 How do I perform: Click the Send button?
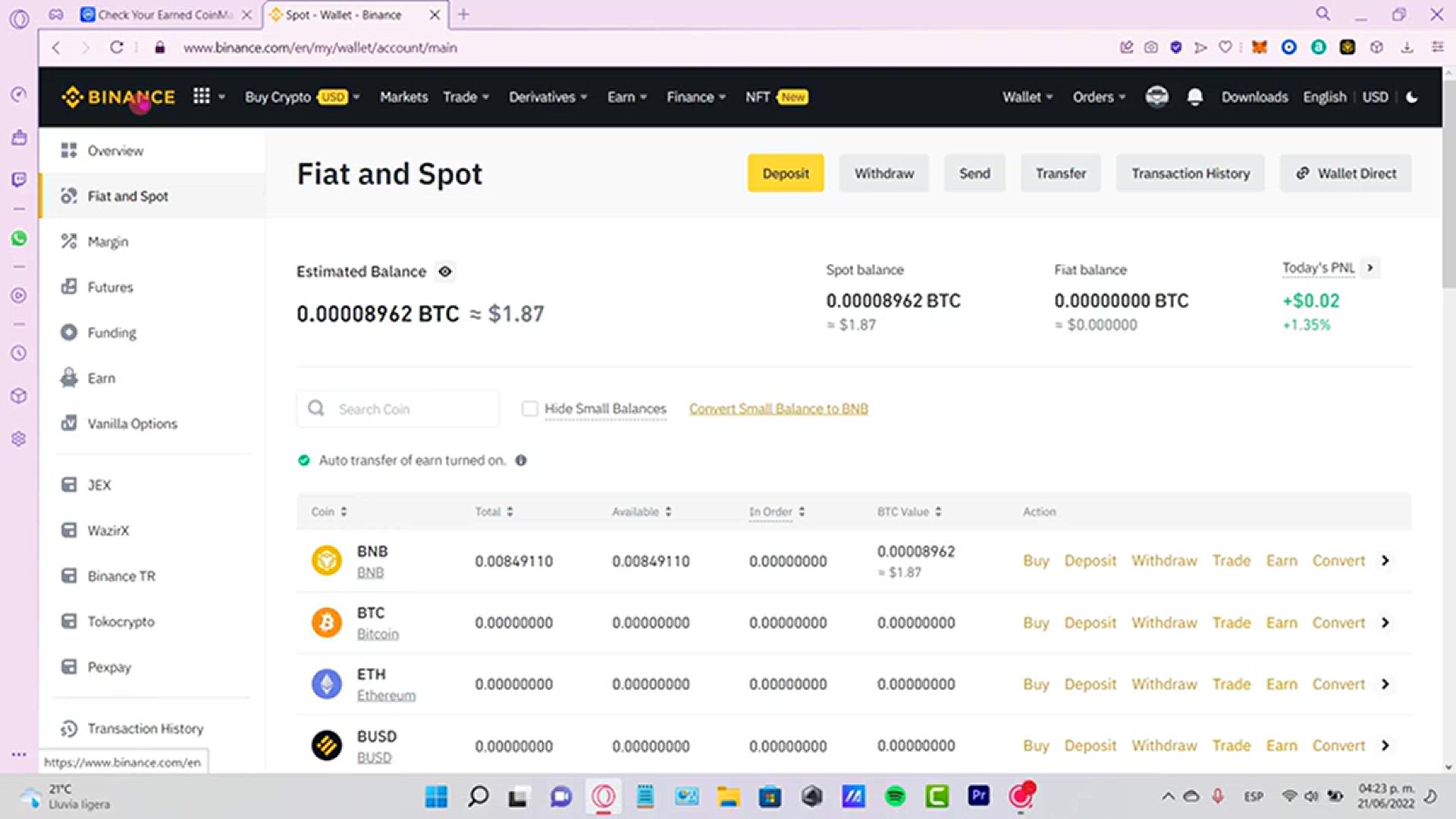[974, 174]
